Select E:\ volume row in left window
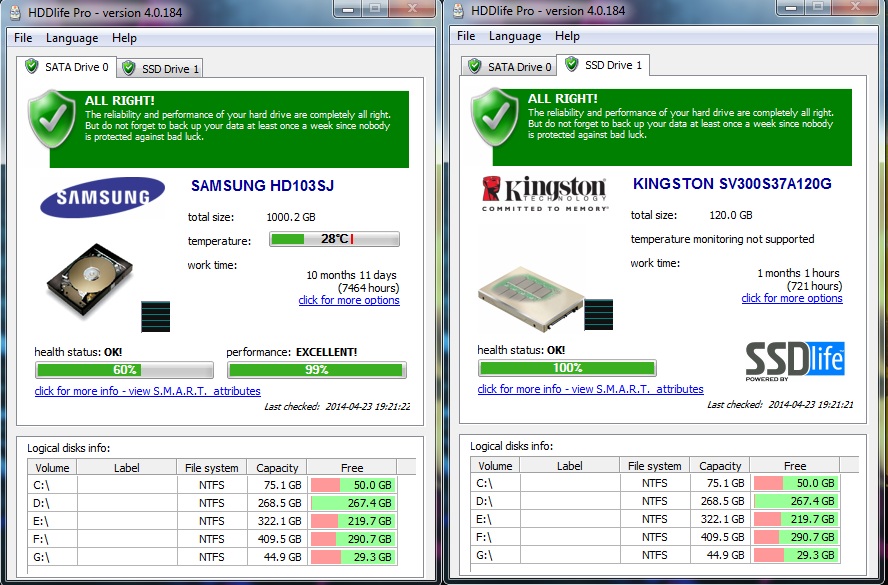 pos(212,521)
